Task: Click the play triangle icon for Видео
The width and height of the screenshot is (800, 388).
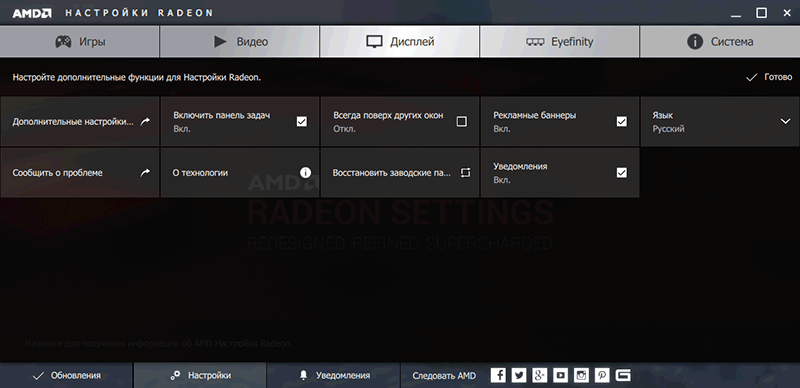Action: 220,42
